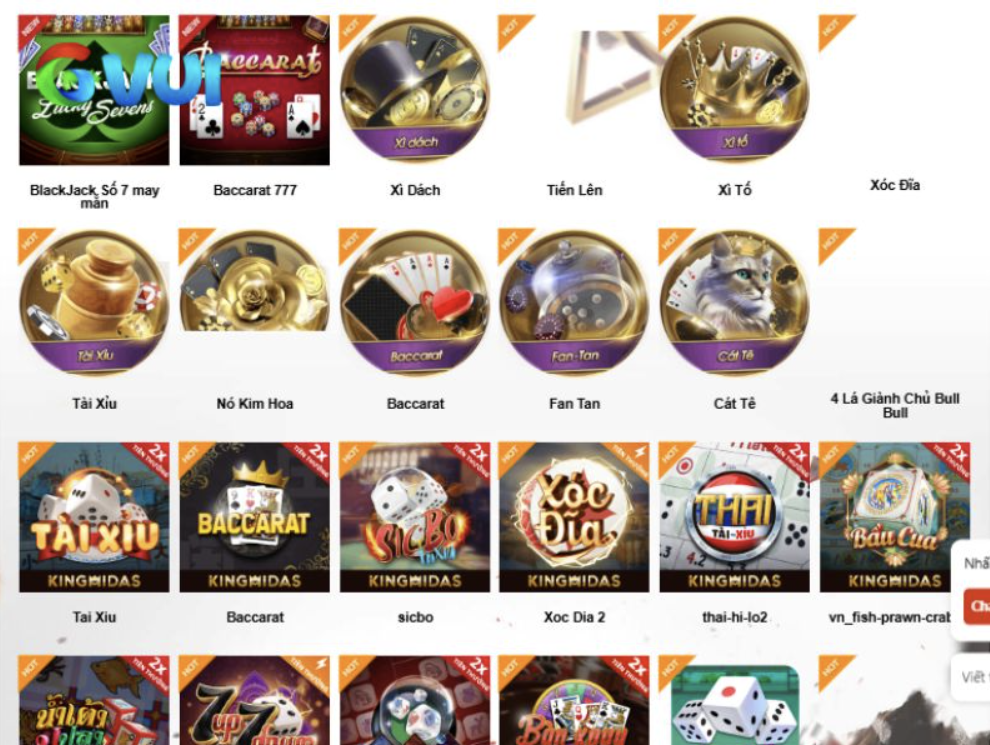Screen dimensions: 990x745
Task: Open the 4 Lá Giành Chủ Bull Bull link
Action: pos(895,405)
